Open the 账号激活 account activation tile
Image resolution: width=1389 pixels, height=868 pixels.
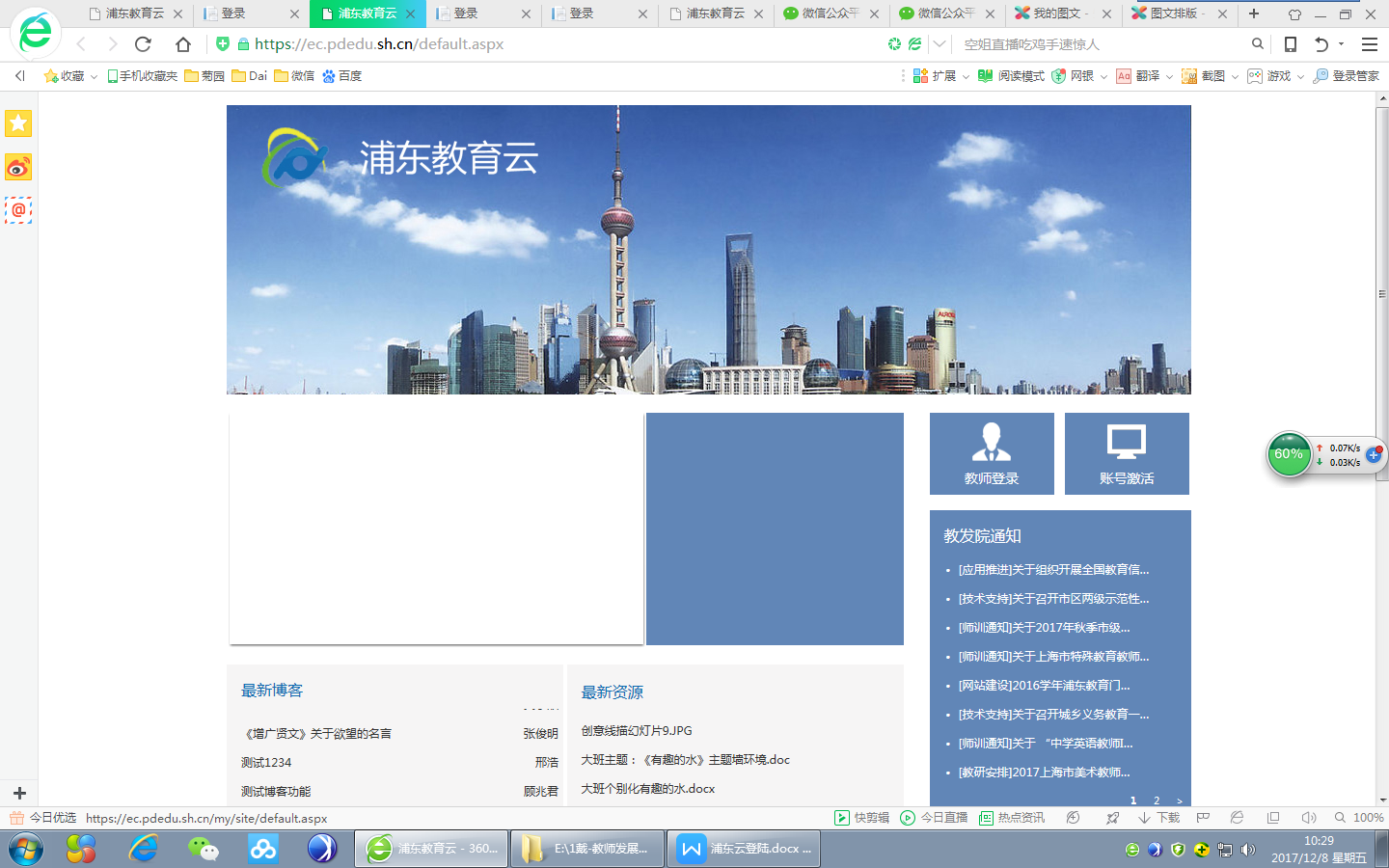pyautogui.click(x=1127, y=453)
